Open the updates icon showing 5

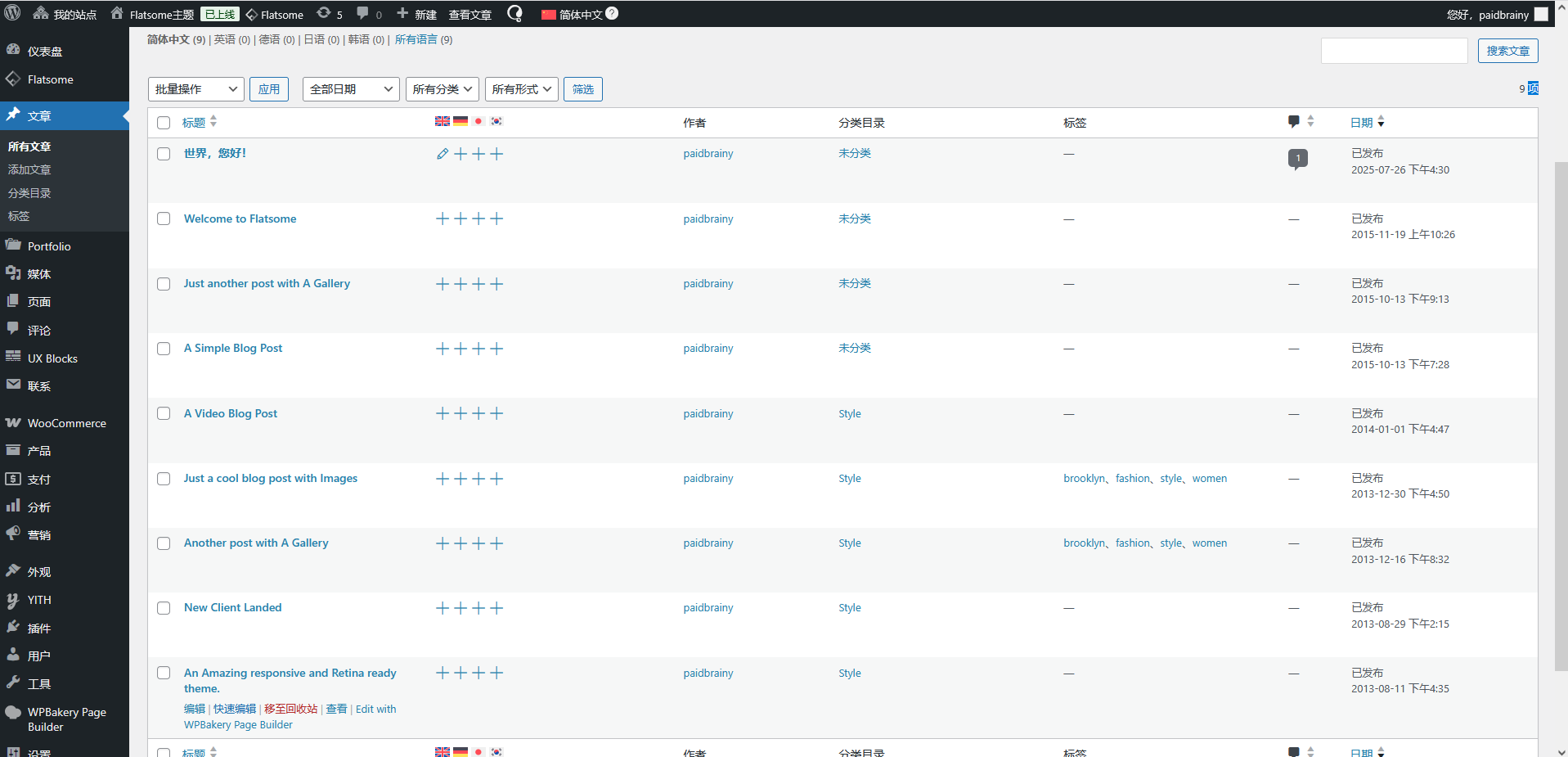click(330, 14)
